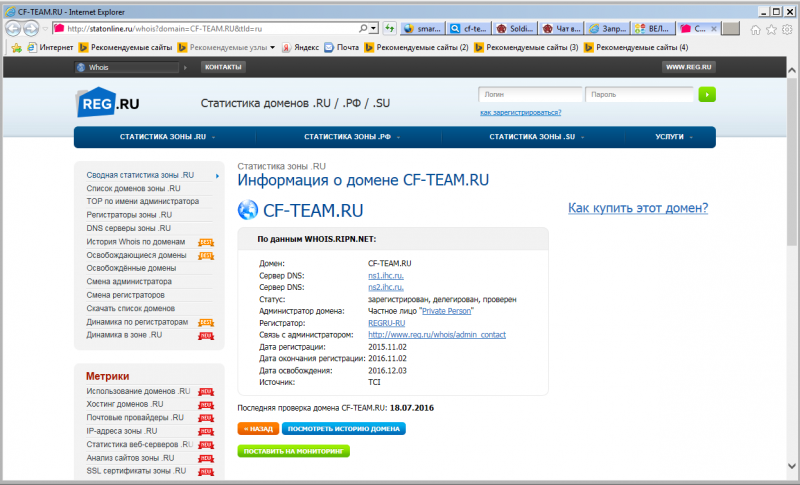Click the Пароль input field
The image size is (800, 485).
coord(639,94)
